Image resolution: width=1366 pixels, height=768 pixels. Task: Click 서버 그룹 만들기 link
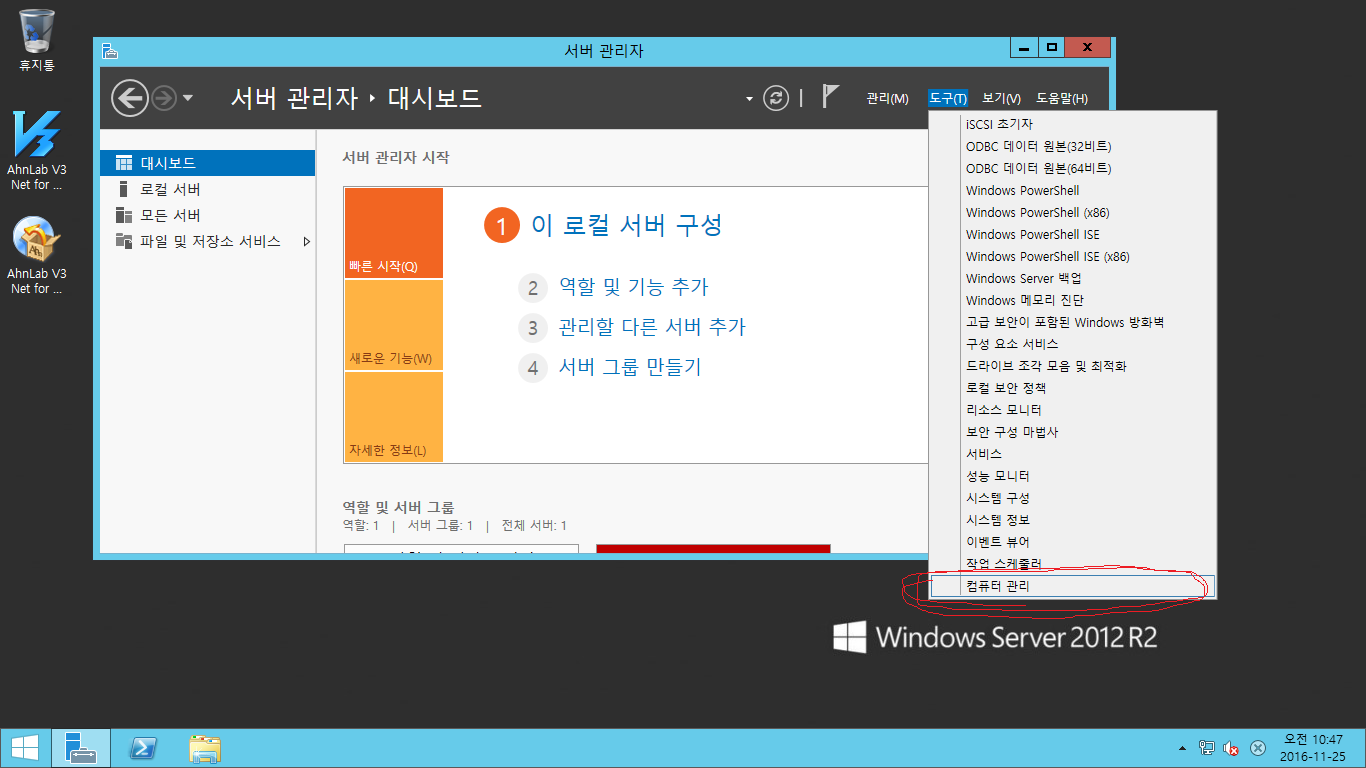pyautogui.click(x=630, y=367)
